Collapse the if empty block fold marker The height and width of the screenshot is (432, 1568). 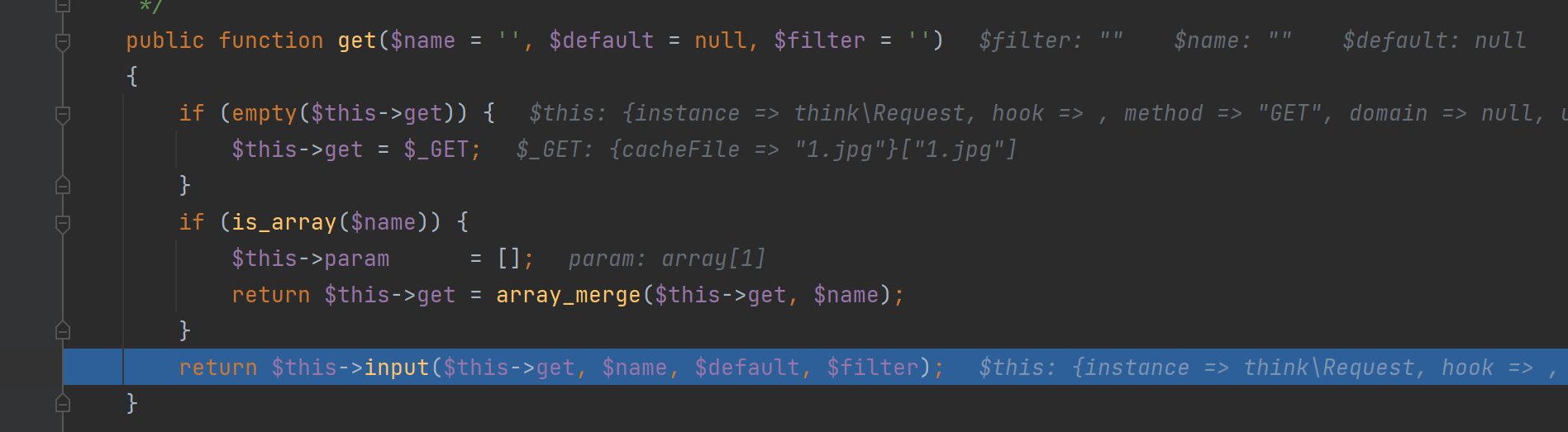pos(62,113)
